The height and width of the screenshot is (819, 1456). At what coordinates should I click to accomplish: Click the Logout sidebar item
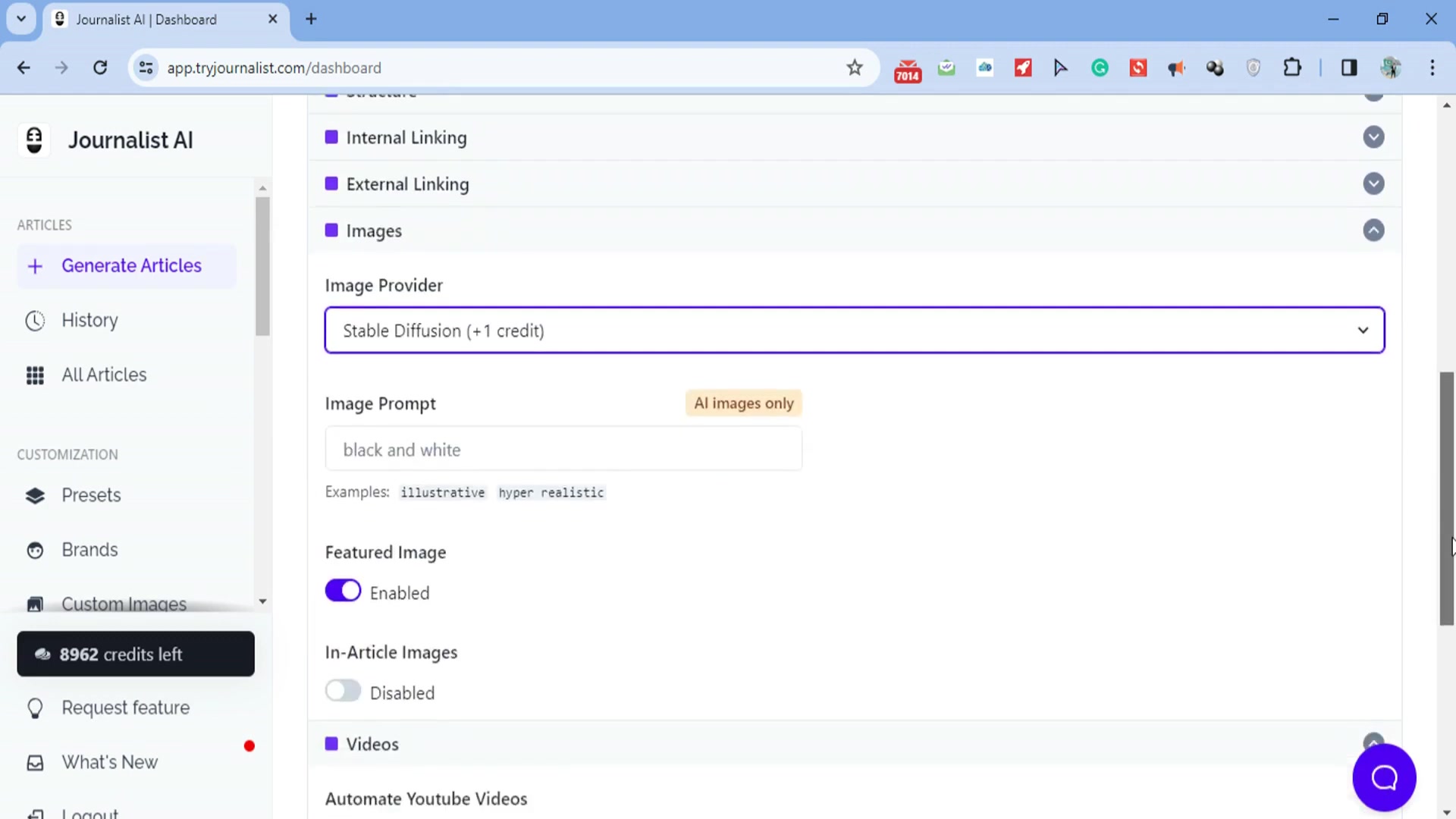(x=89, y=813)
